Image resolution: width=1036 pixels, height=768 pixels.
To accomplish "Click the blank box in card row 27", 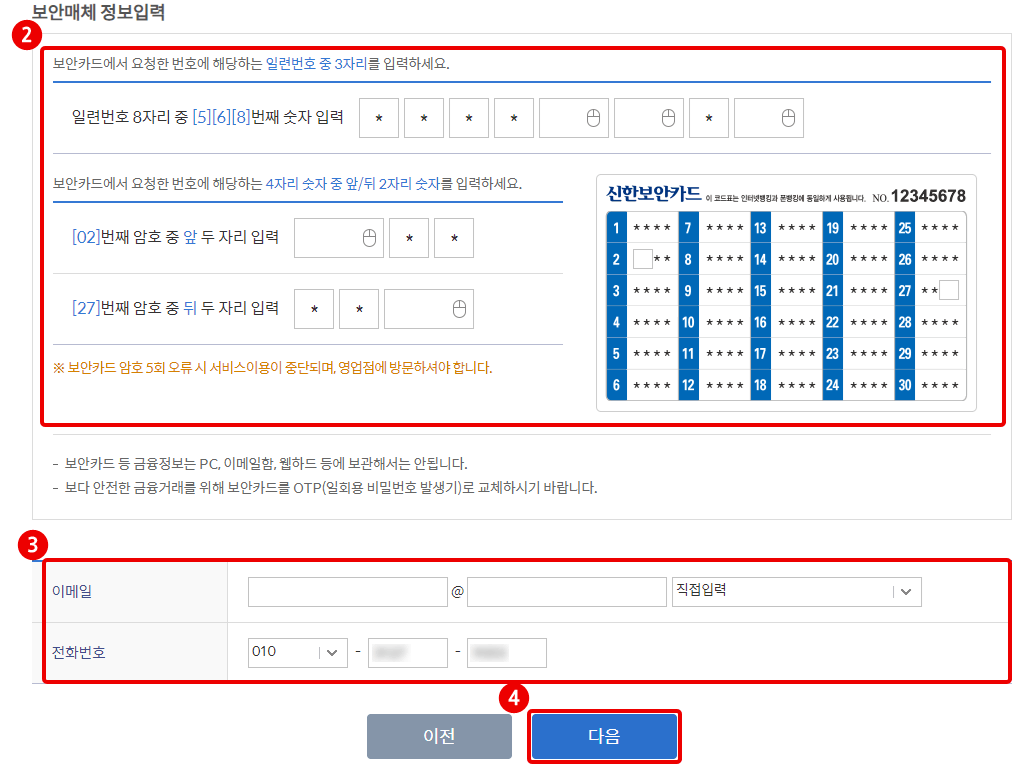I will click(949, 290).
